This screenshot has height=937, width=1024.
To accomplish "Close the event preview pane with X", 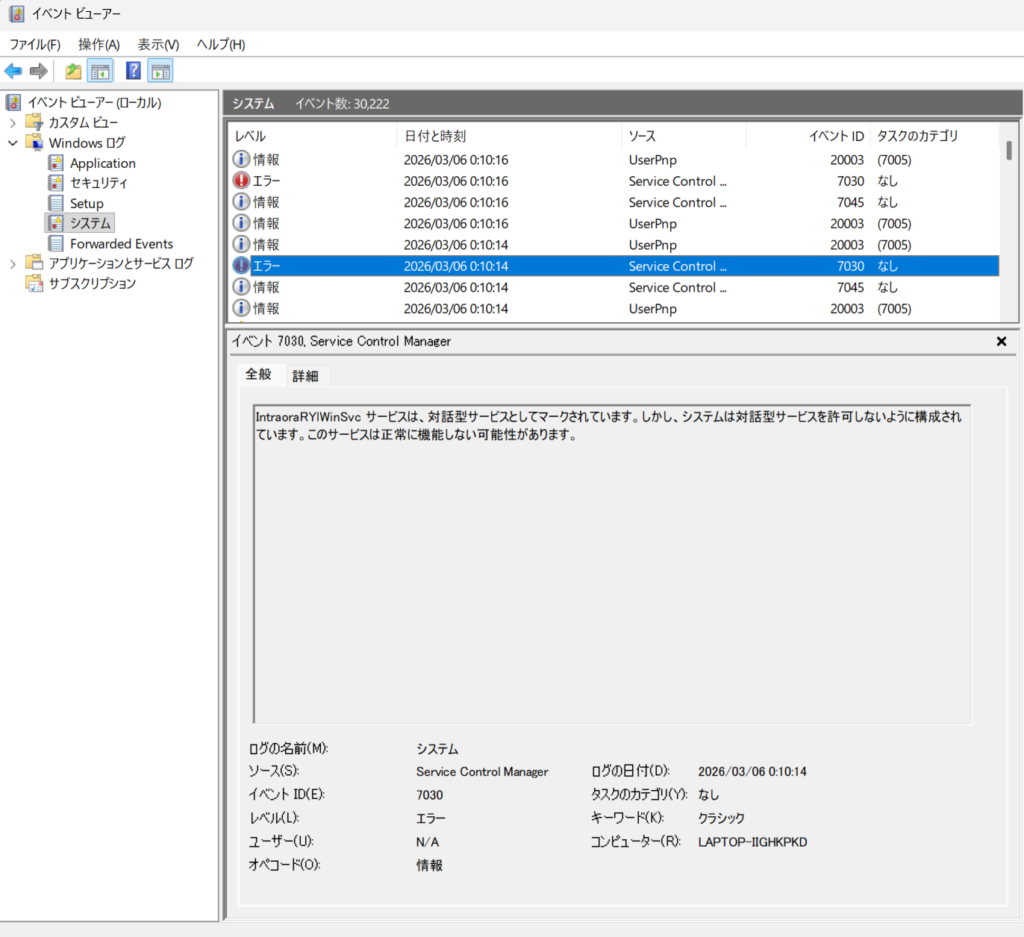I will pos(1001,341).
